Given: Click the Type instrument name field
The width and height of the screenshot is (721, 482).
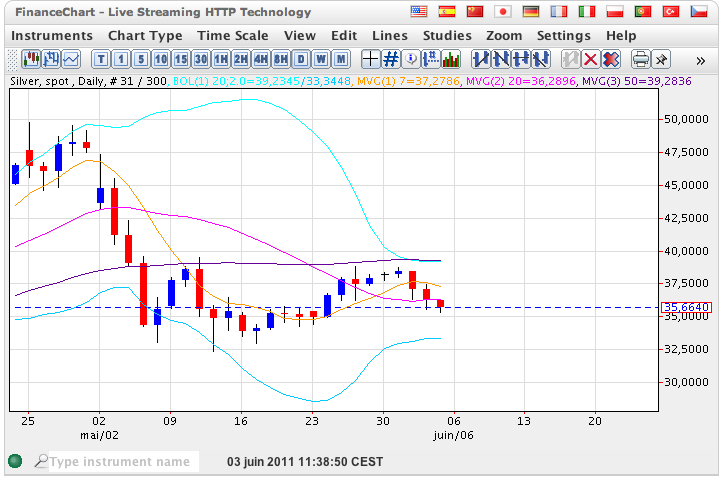Looking at the screenshot, I should pos(118,462).
